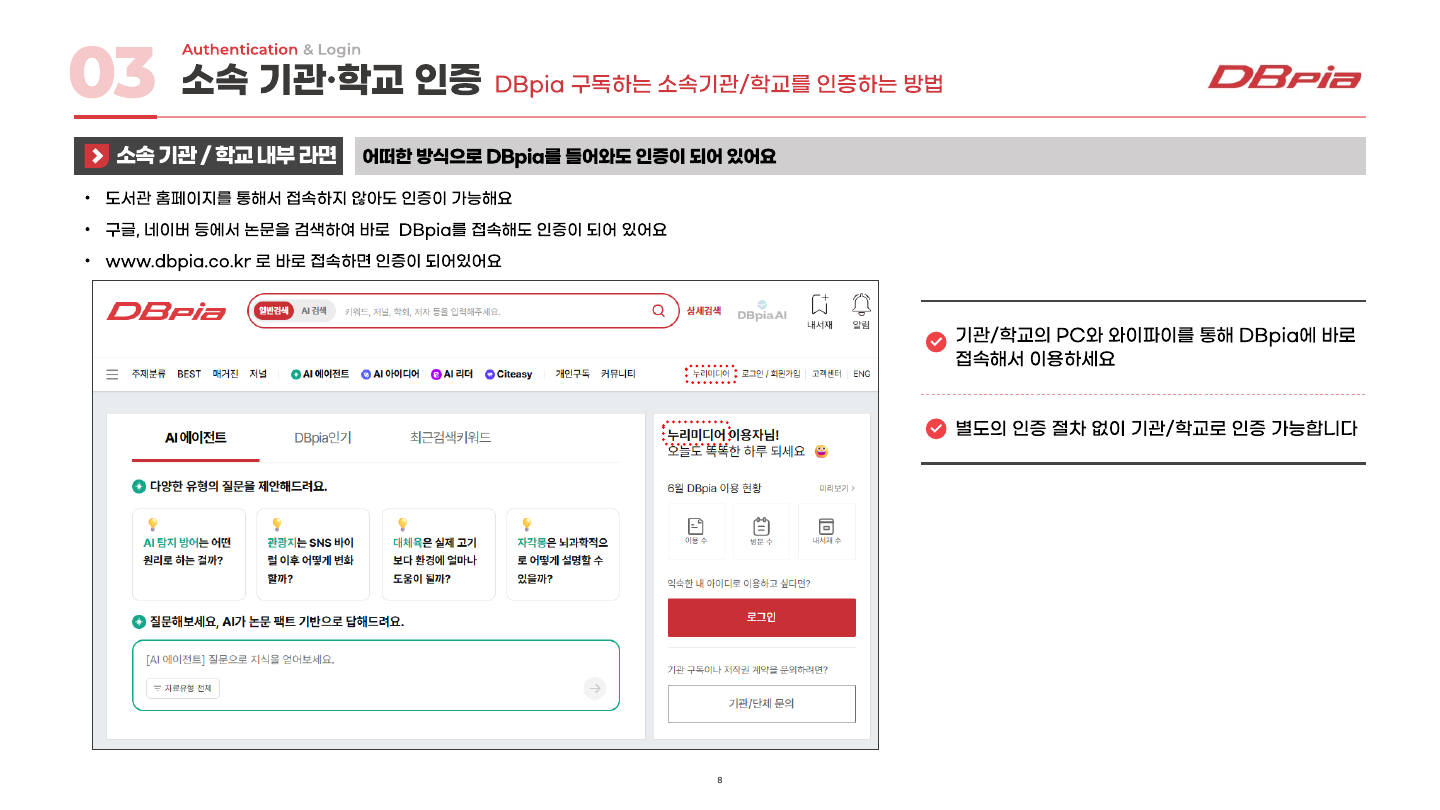
Task: Click the bullet text starting 'www.dbpia.co.kr'
Action: [303, 262]
